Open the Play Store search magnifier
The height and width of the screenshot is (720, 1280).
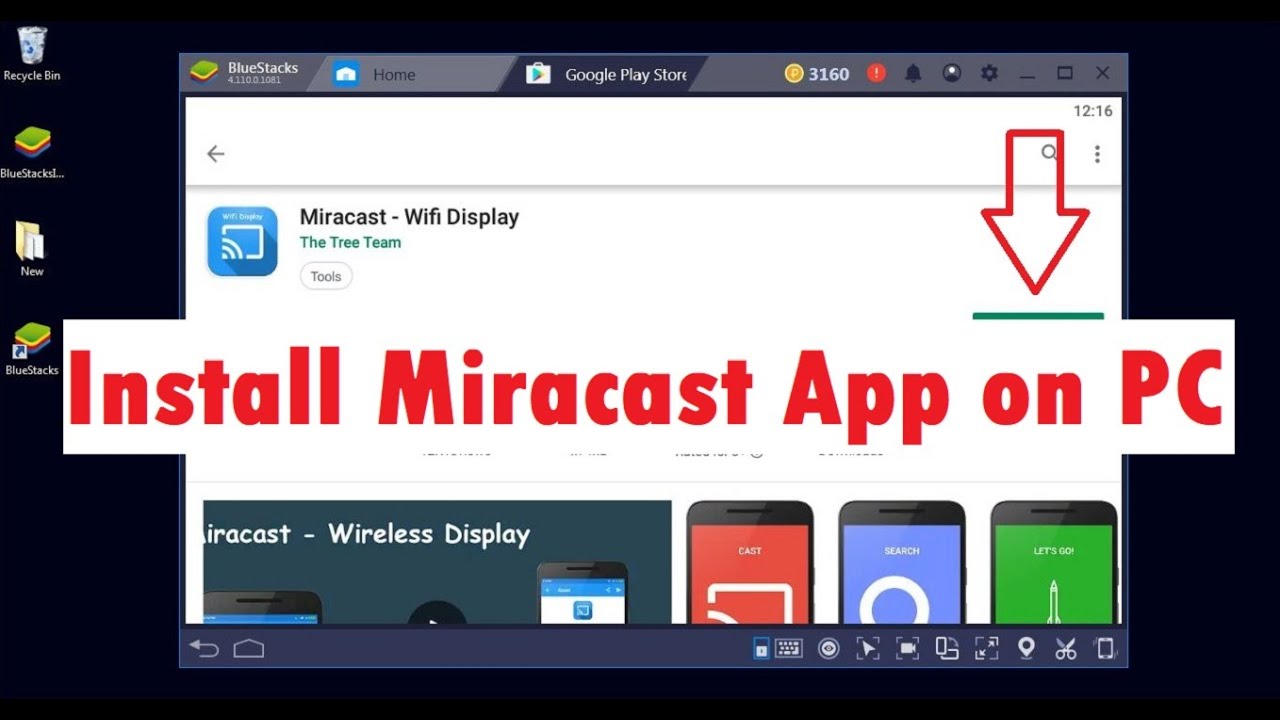1049,153
